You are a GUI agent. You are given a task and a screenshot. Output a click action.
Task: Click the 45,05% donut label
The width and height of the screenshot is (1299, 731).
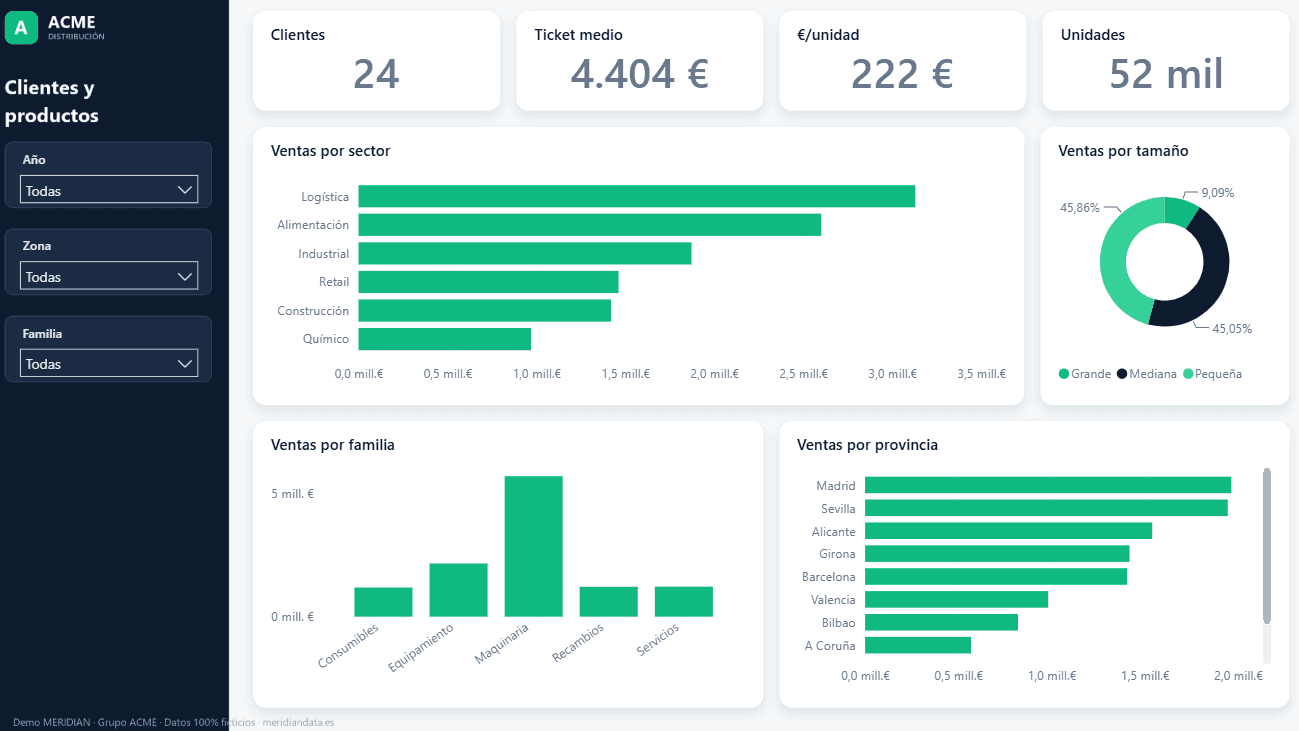click(1232, 328)
